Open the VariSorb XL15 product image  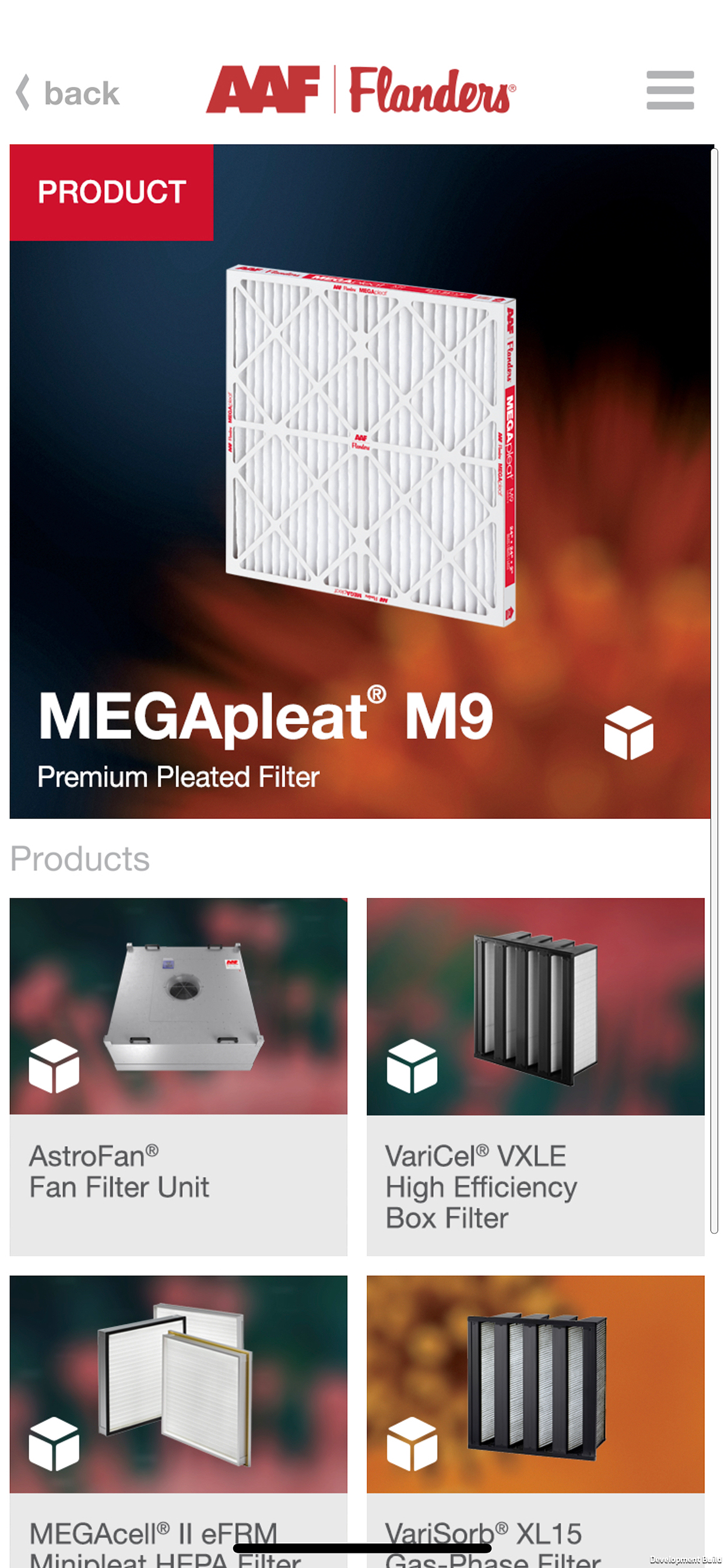pyautogui.click(x=535, y=1384)
